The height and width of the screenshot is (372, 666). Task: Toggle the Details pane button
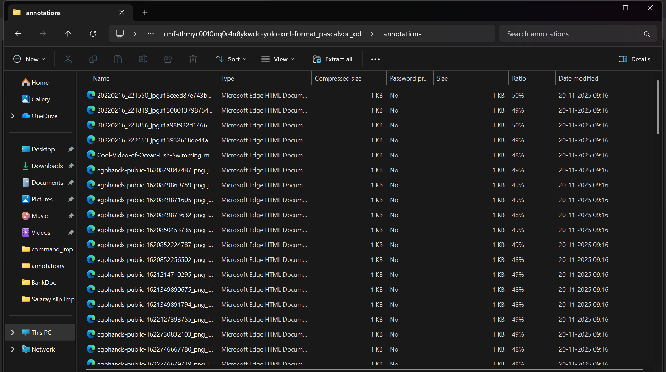tap(634, 59)
